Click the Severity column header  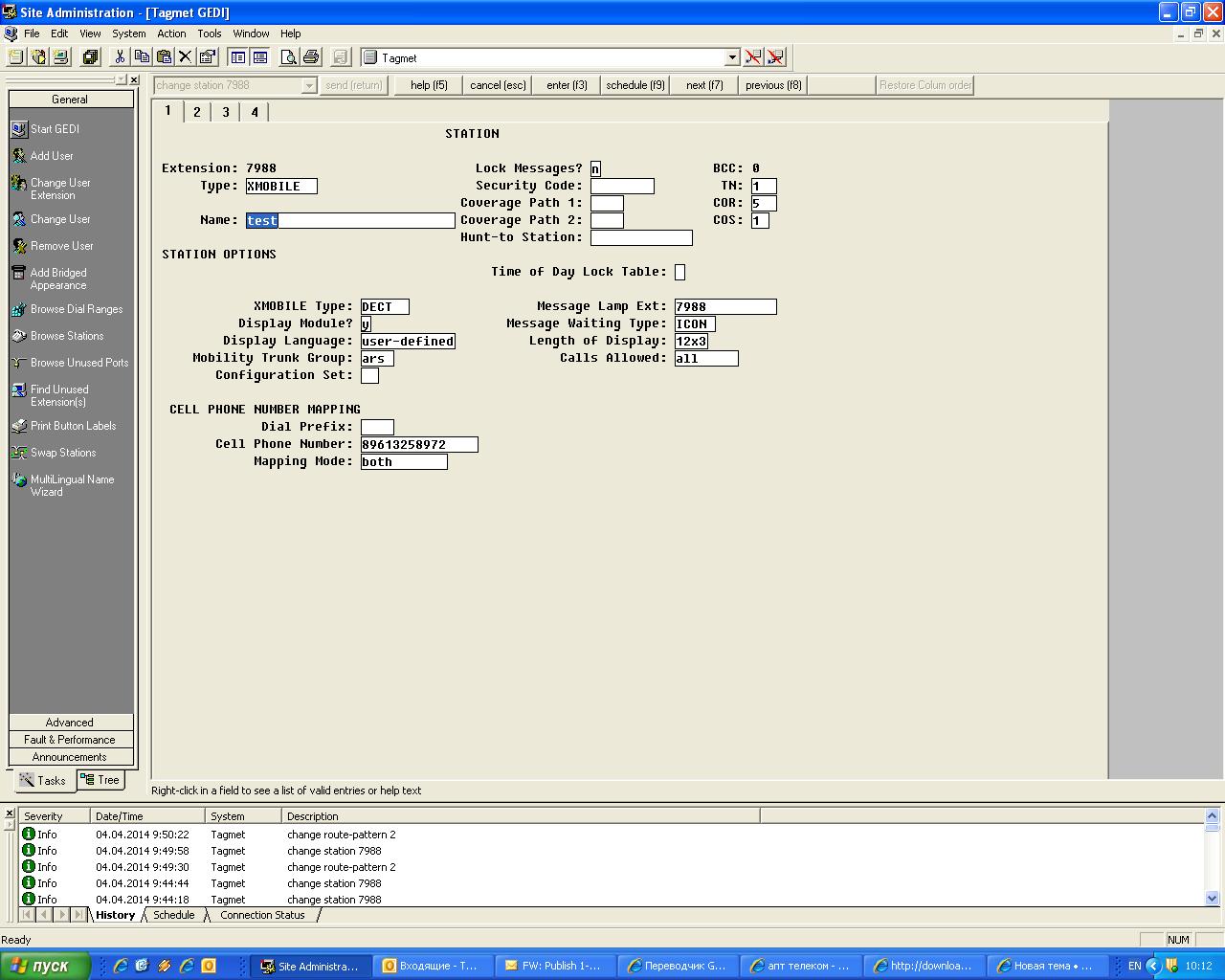(55, 816)
